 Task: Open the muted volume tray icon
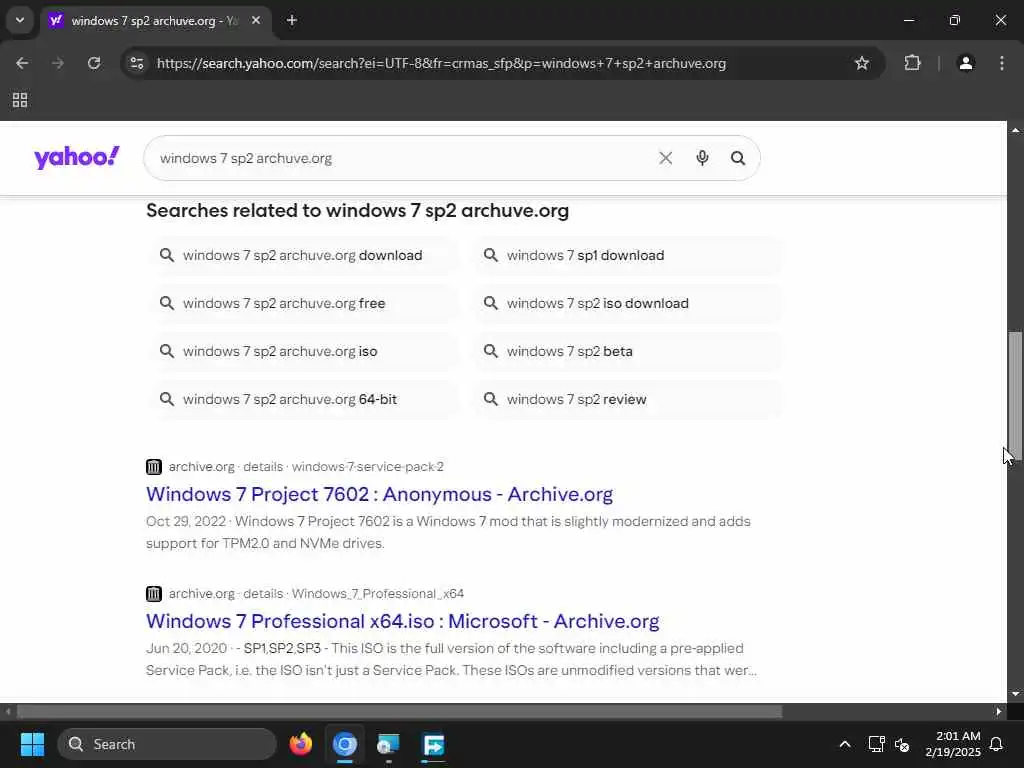click(902, 744)
